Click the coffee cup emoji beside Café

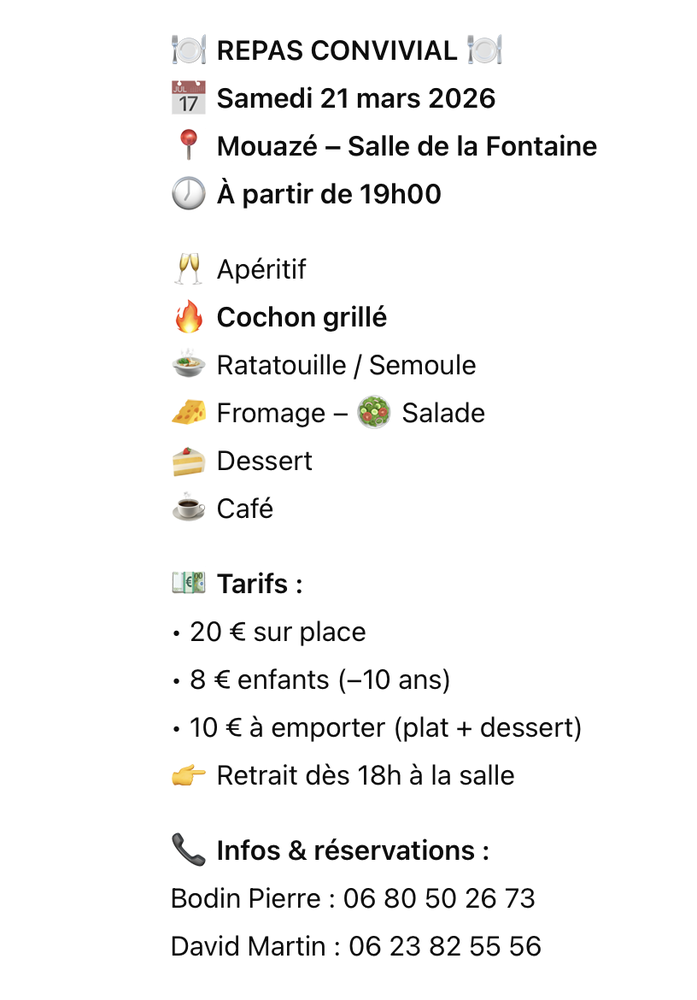pos(188,509)
